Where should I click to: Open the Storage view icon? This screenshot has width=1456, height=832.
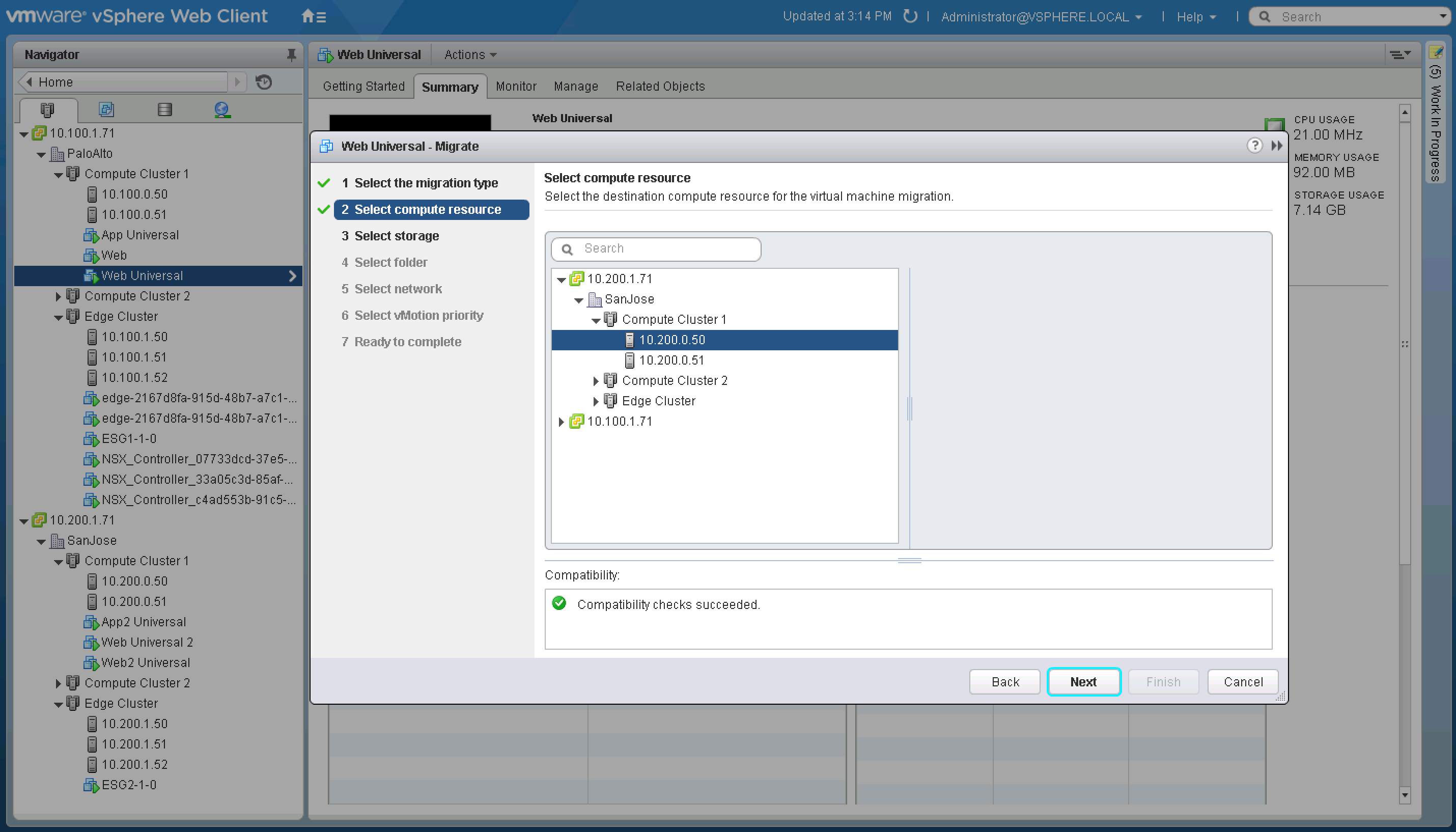pos(164,109)
